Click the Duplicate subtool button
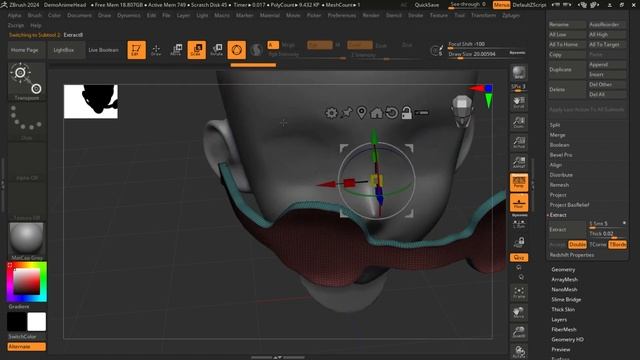This screenshot has height=360, width=640. tap(567, 69)
